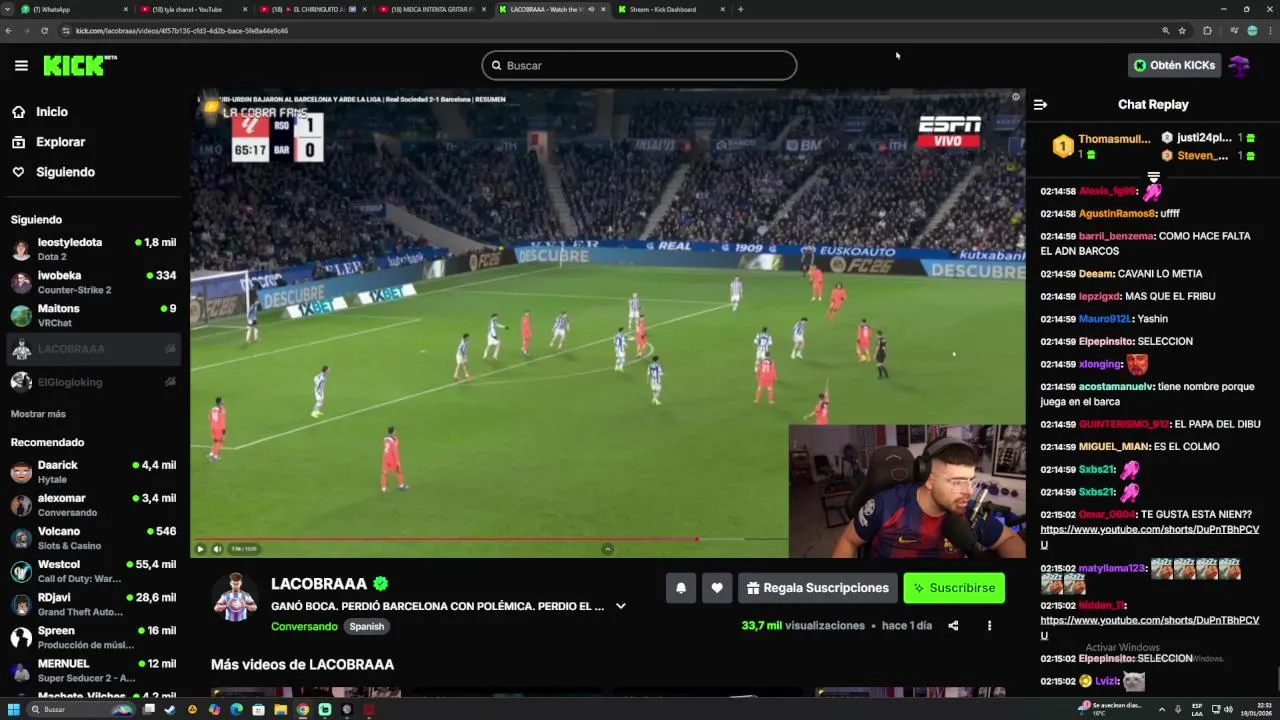The image size is (1280, 720).
Task: Open Spreen recommended channel
Action: coord(94,637)
